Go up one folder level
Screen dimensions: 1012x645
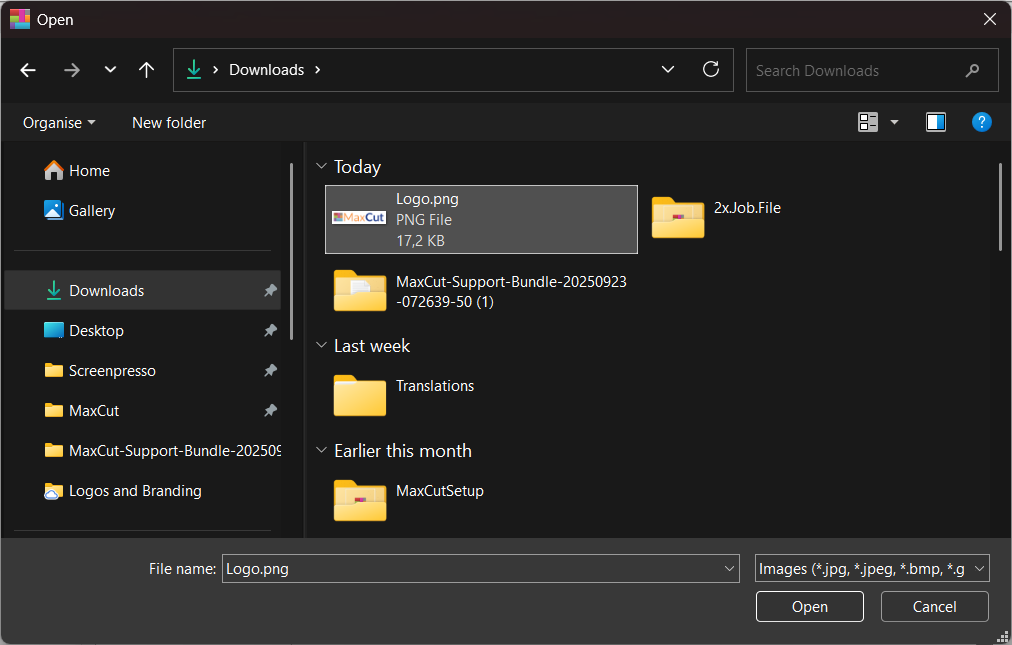[x=147, y=70]
